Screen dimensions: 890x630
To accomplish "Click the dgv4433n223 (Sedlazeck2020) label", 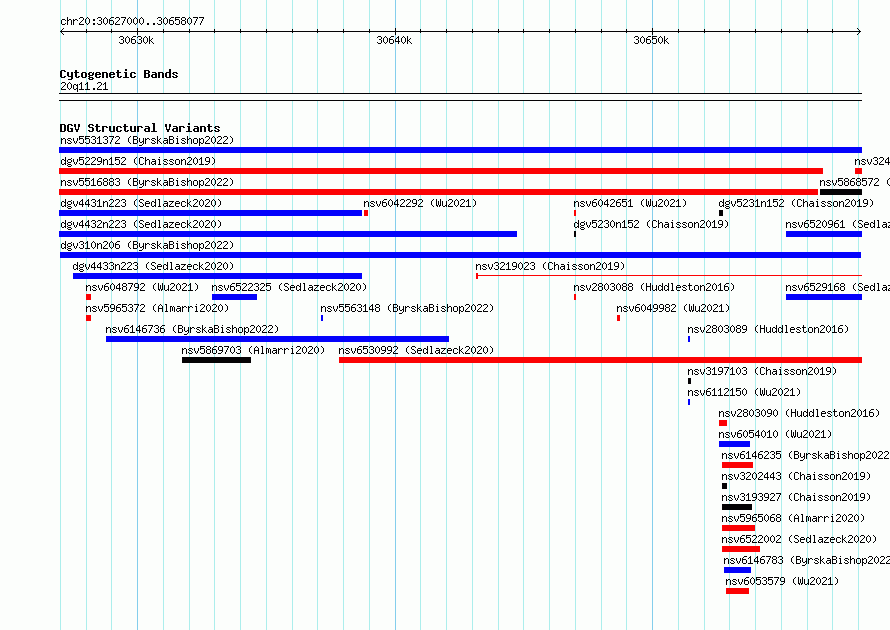I will (153, 266).
